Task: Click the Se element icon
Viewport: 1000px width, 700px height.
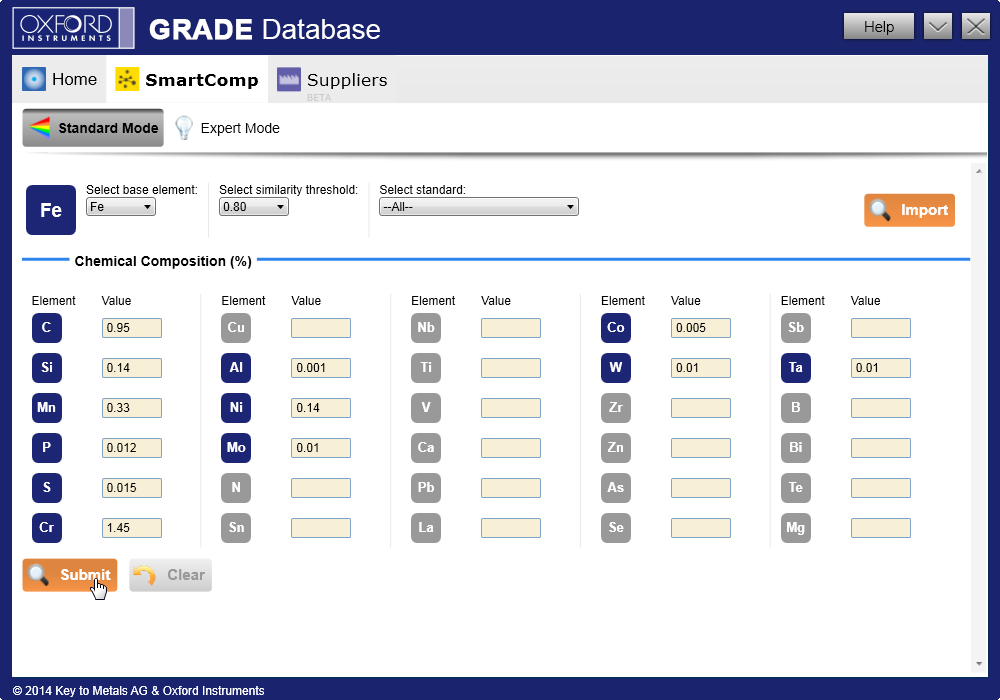Action: tap(616, 528)
